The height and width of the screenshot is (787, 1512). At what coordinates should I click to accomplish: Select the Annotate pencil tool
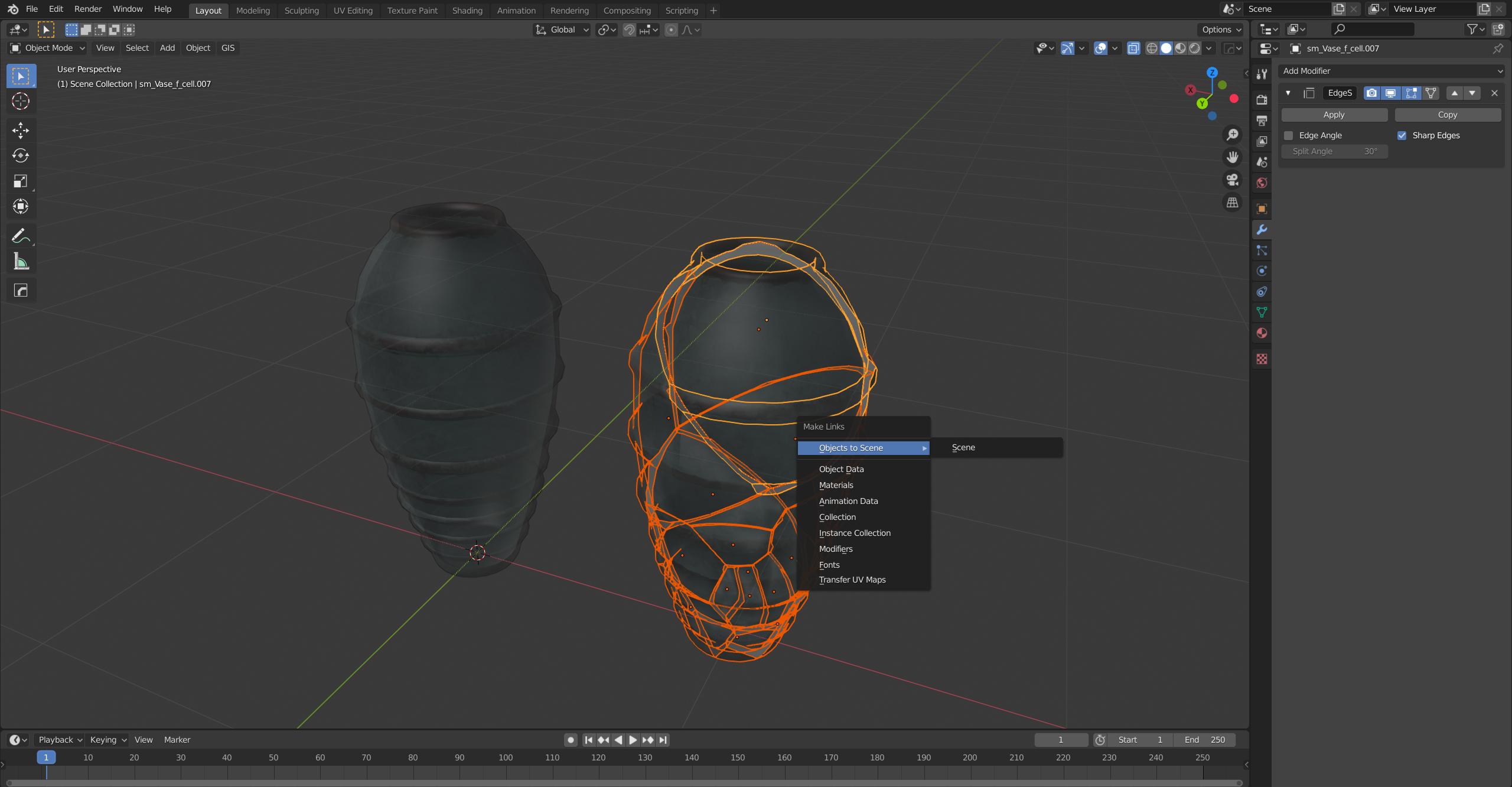[x=21, y=236]
